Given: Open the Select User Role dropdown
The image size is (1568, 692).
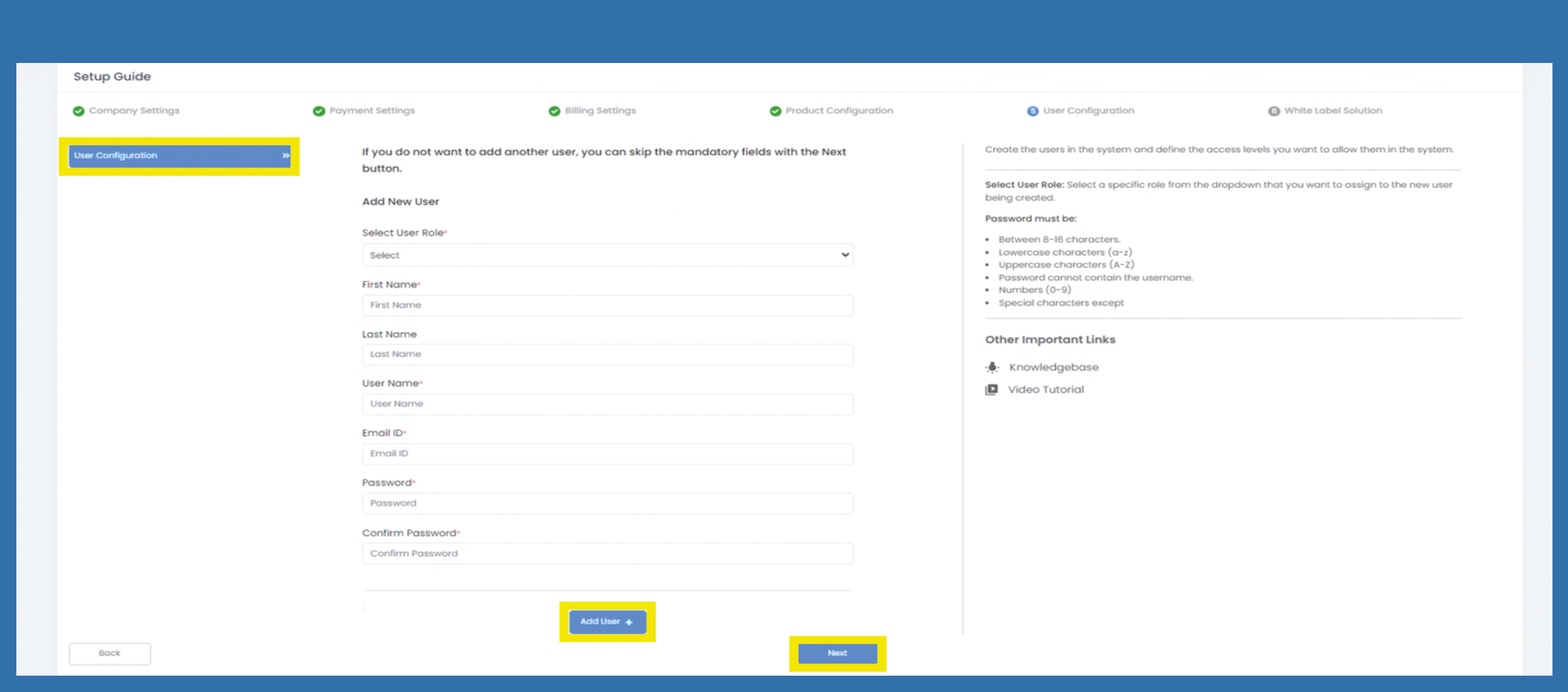Looking at the screenshot, I should [x=607, y=255].
